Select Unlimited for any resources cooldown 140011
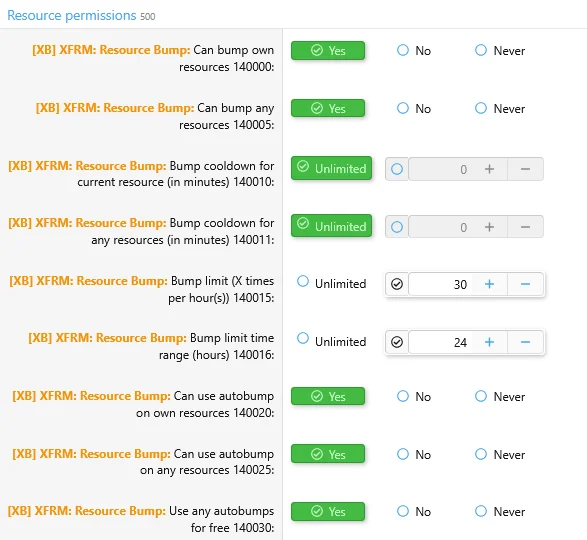This screenshot has width=587, height=540. pyautogui.click(x=331, y=226)
